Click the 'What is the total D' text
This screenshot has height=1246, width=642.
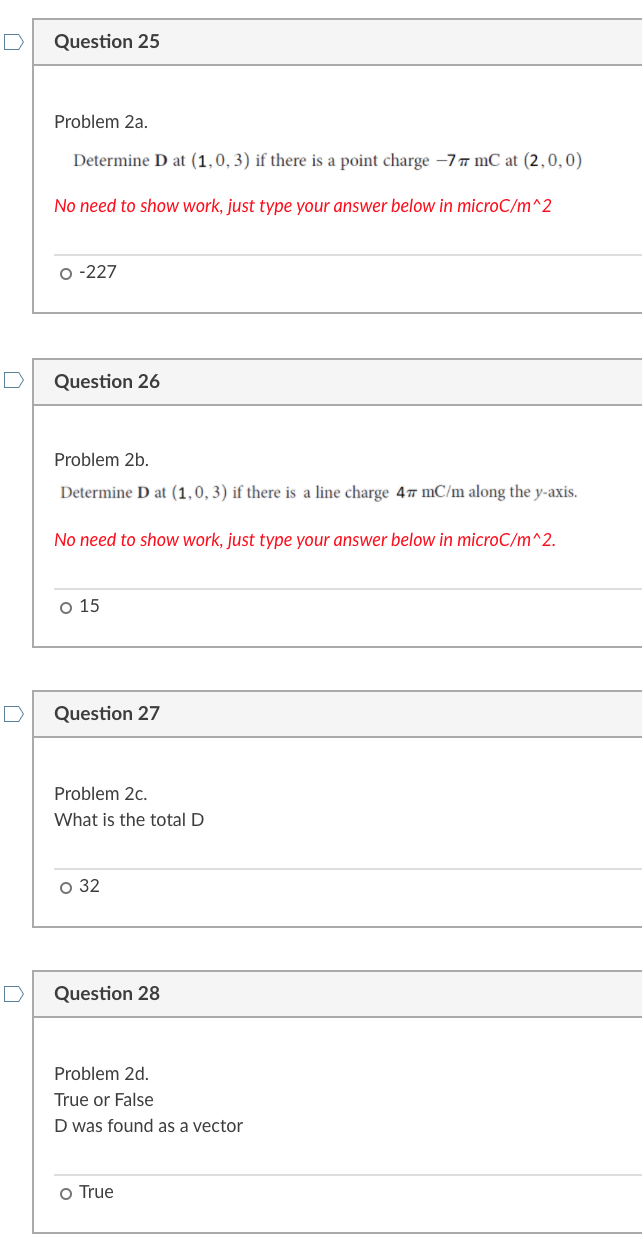pyautogui.click(x=126, y=819)
